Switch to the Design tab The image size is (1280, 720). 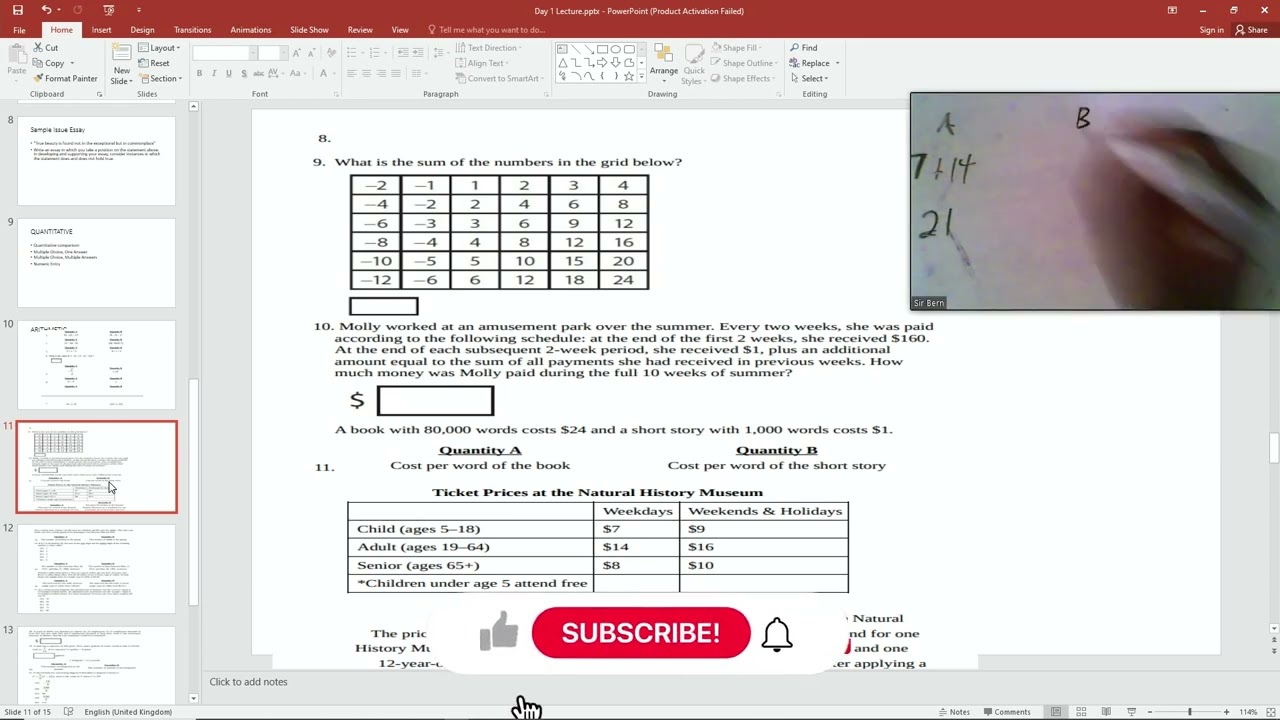click(142, 30)
